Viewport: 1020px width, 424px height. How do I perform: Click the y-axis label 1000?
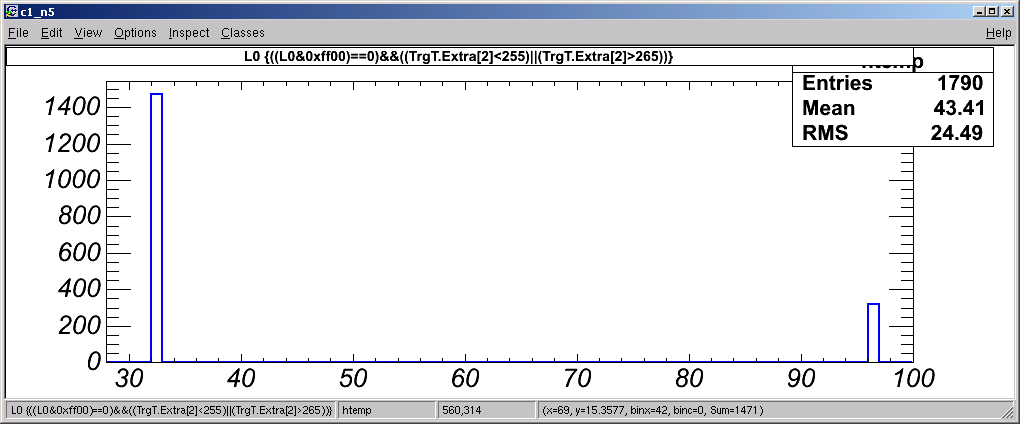[x=72, y=180]
